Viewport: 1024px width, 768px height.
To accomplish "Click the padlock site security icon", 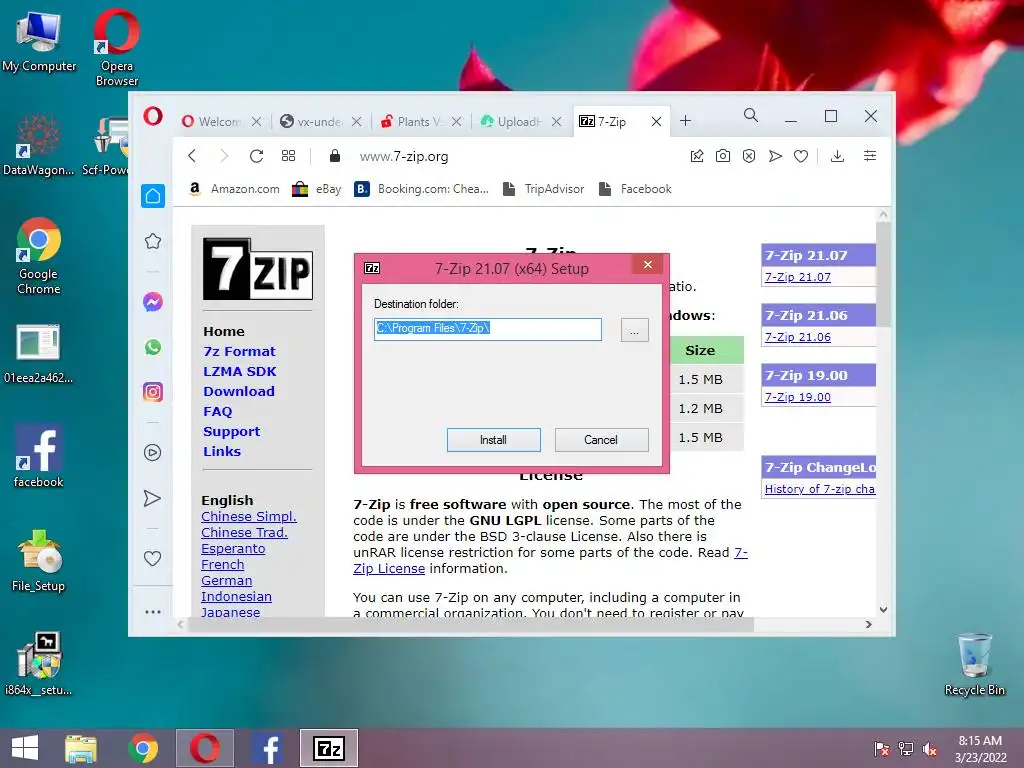I will point(334,155).
